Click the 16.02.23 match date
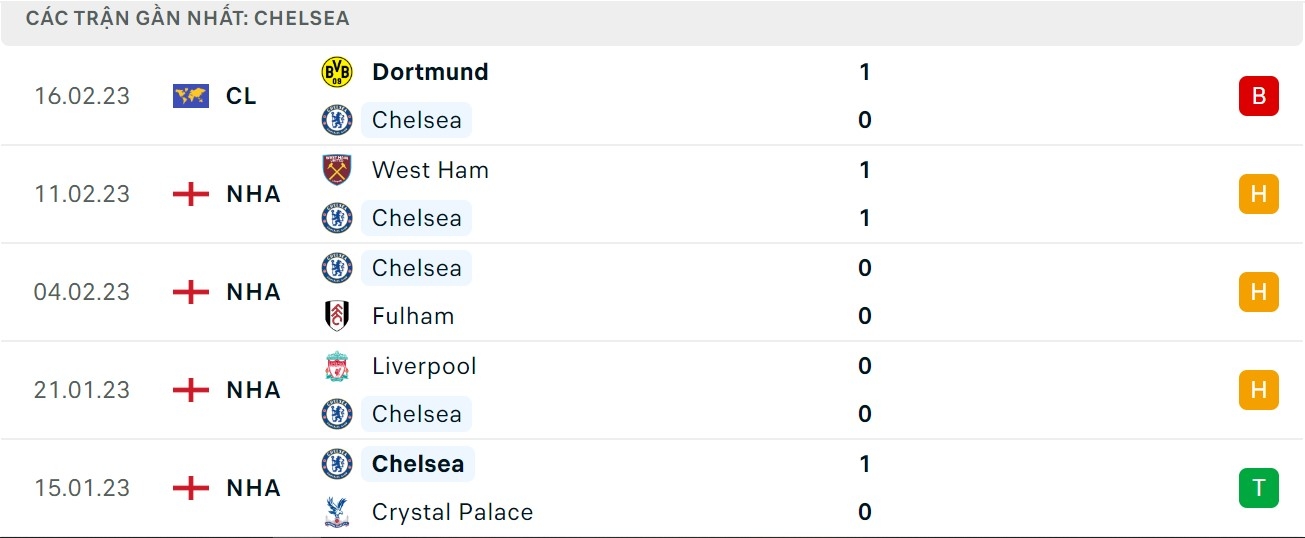The image size is (1305, 538). [82, 96]
